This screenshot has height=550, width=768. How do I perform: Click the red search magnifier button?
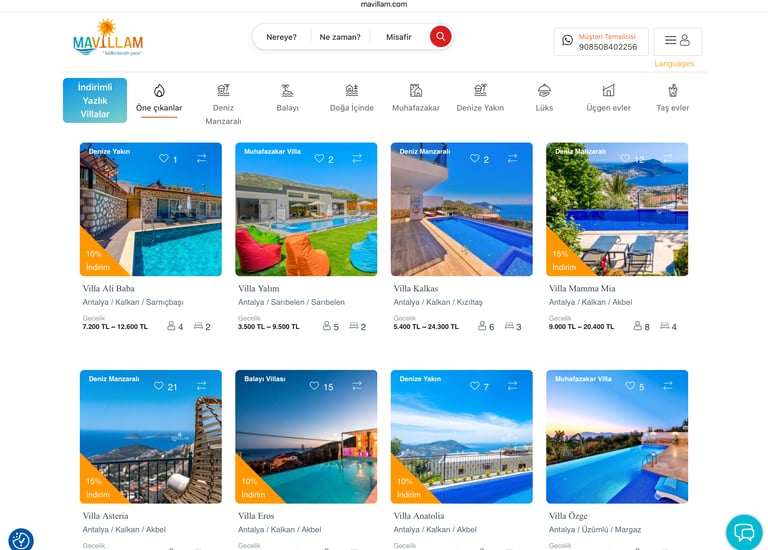pyautogui.click(x=440, y=37)
